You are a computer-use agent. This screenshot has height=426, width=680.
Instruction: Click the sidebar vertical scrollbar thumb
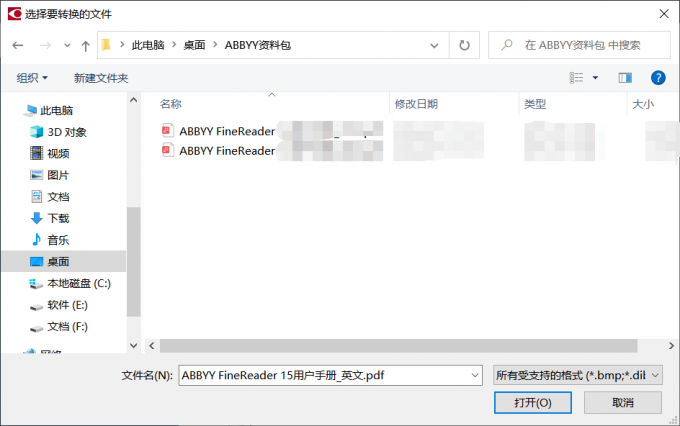pyautogui.click(x=134, y=262)
